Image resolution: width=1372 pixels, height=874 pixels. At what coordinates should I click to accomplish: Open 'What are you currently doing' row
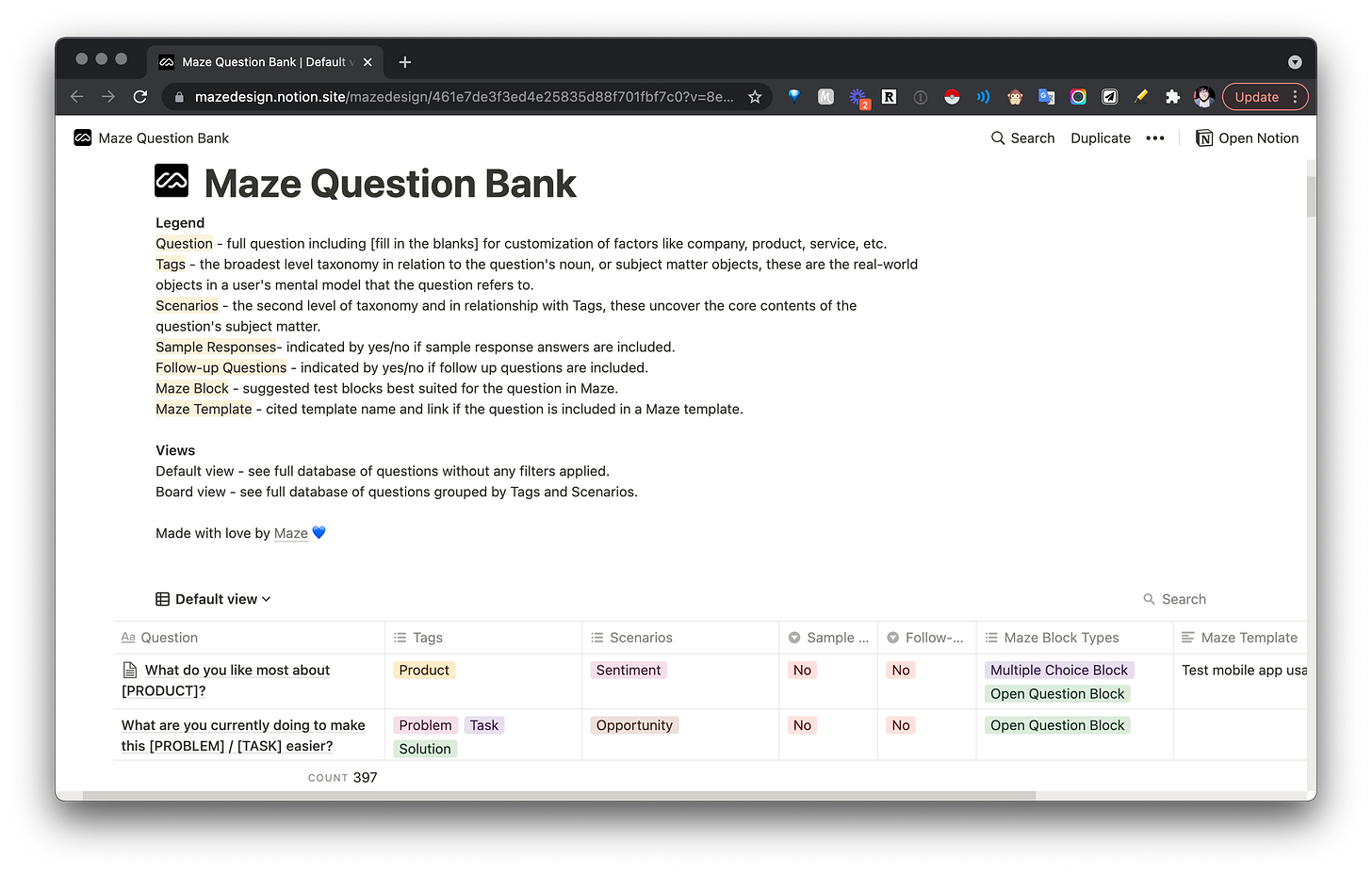tap(243, 736)
